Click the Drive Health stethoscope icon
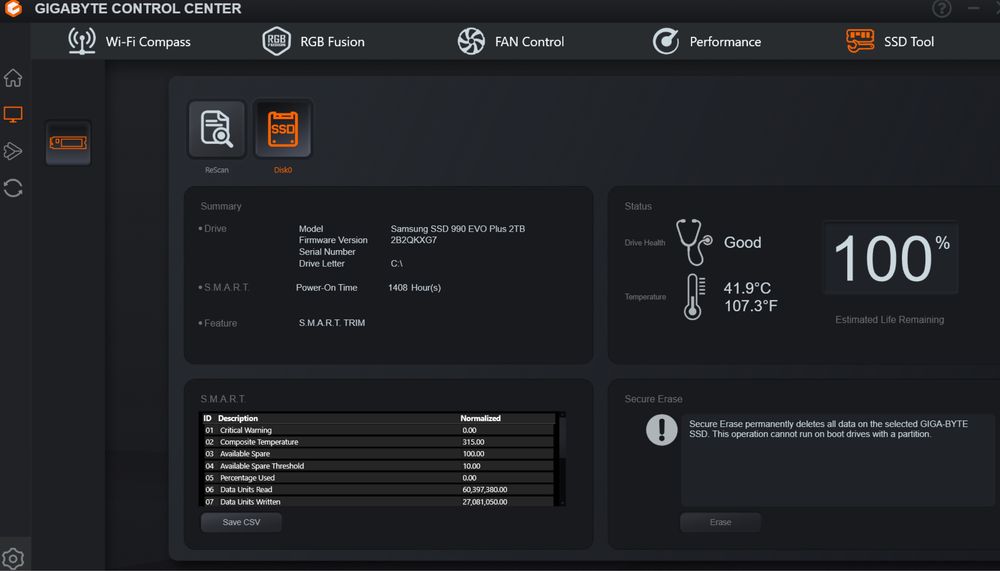 pos(694,242)
